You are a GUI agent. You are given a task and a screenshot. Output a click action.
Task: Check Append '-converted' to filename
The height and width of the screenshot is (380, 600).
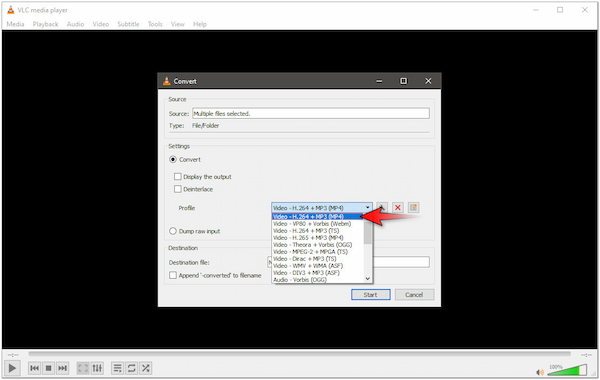pos(173,275)
